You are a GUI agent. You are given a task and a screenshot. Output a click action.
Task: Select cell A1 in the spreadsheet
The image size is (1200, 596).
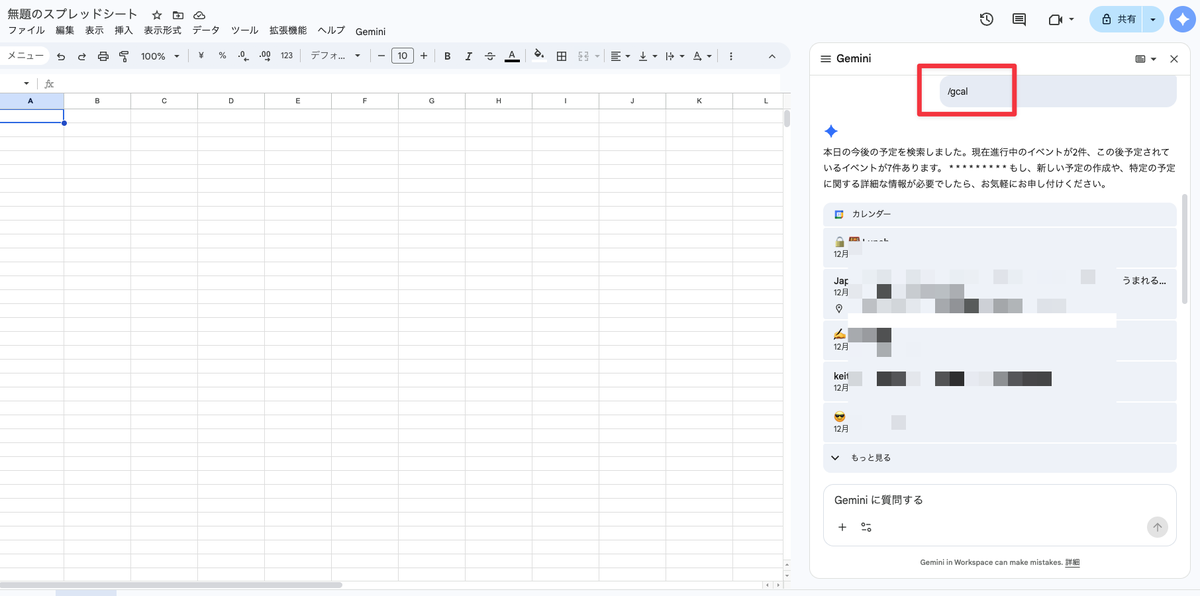tap(31, 116)
